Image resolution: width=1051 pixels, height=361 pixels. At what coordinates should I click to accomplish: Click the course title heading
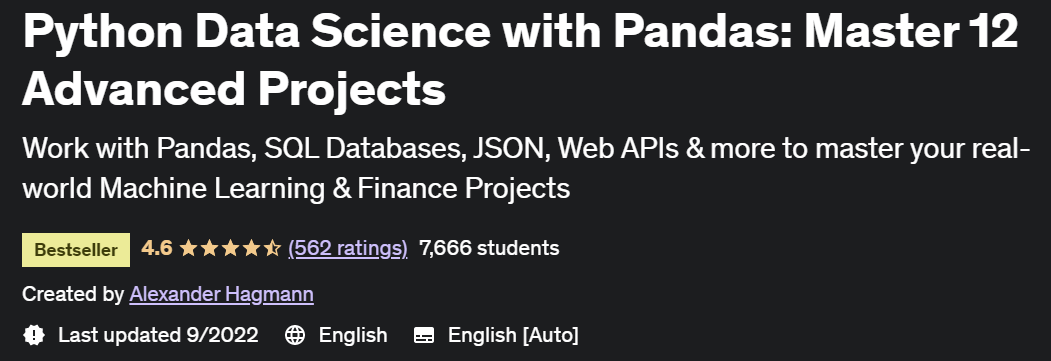[x=520, y=60]
